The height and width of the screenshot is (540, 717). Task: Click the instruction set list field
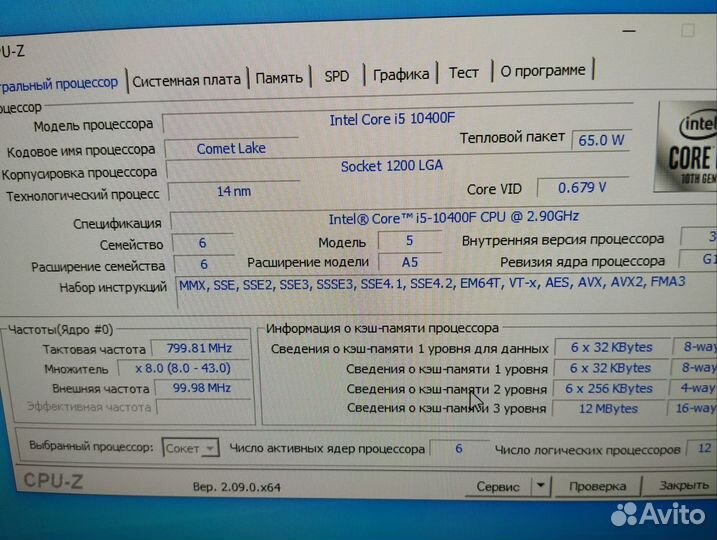tap(446, 293)
